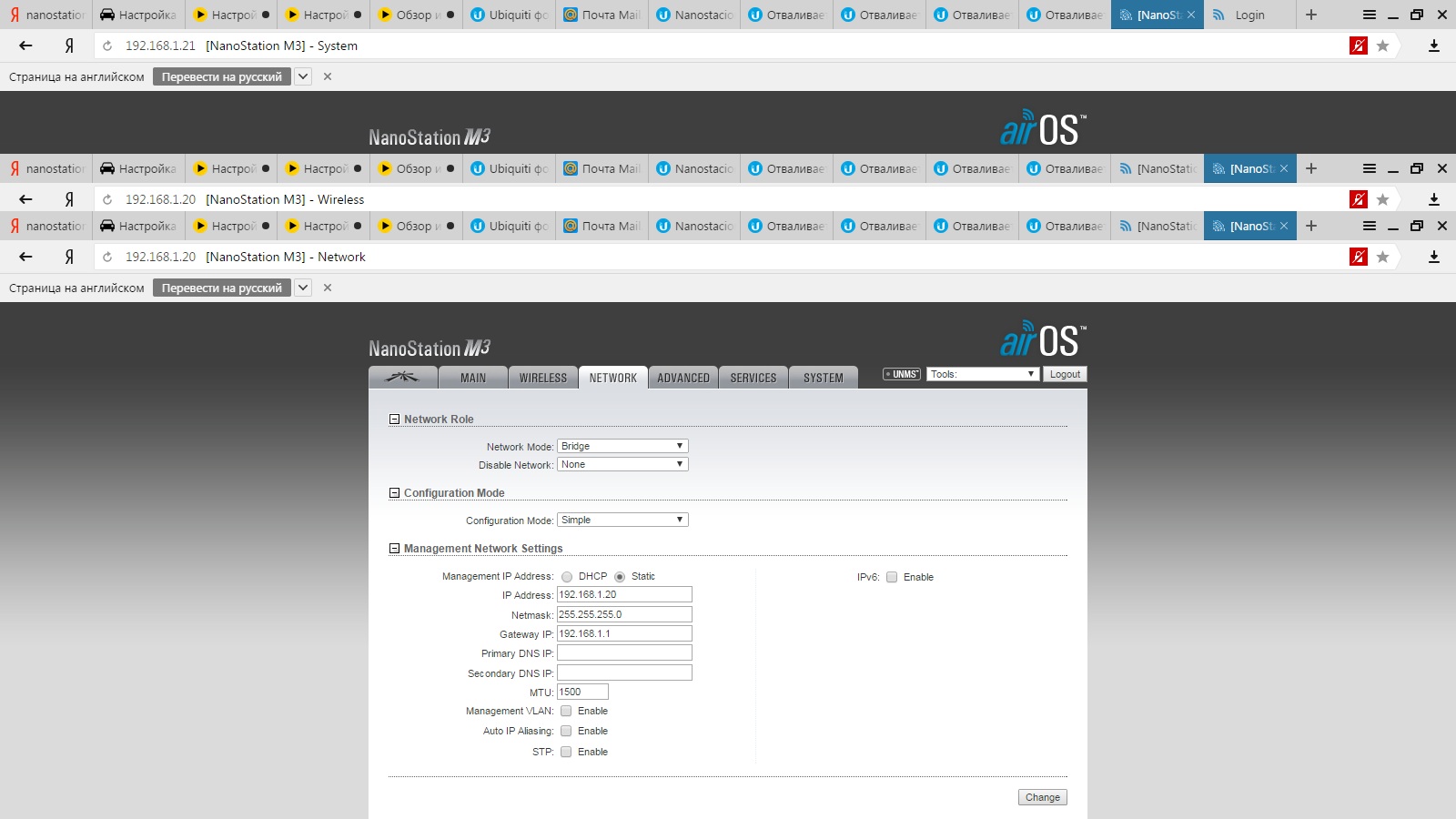Enable Management VLAN checkbox
The image size is (1456, 819).
[566, 711]
